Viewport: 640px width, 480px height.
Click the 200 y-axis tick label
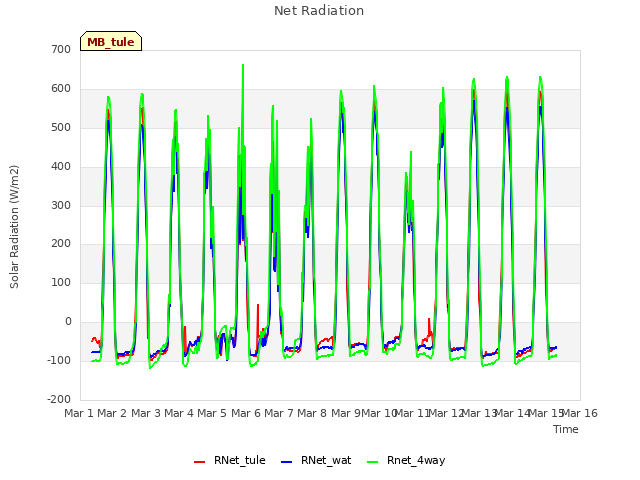tap(61, 244)
